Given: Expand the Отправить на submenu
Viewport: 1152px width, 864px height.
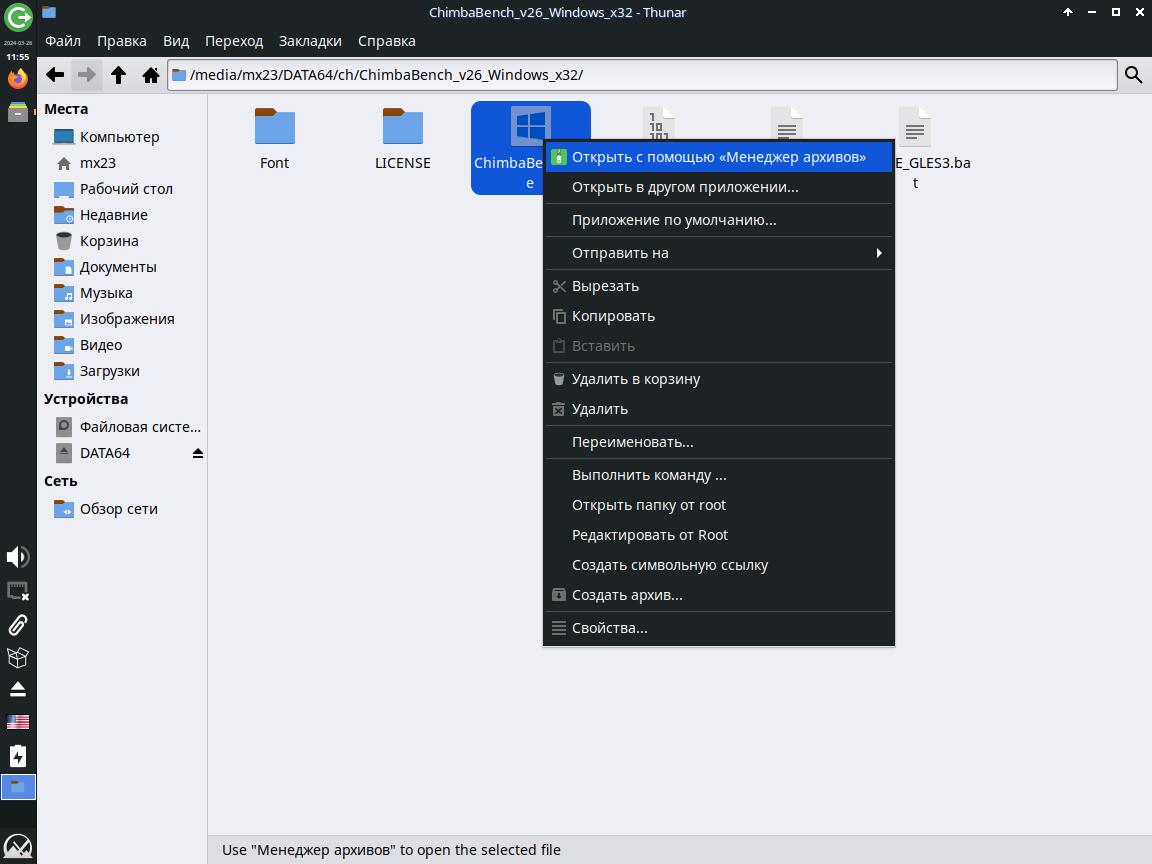Looking at the screenshot, I should (719, 253).
